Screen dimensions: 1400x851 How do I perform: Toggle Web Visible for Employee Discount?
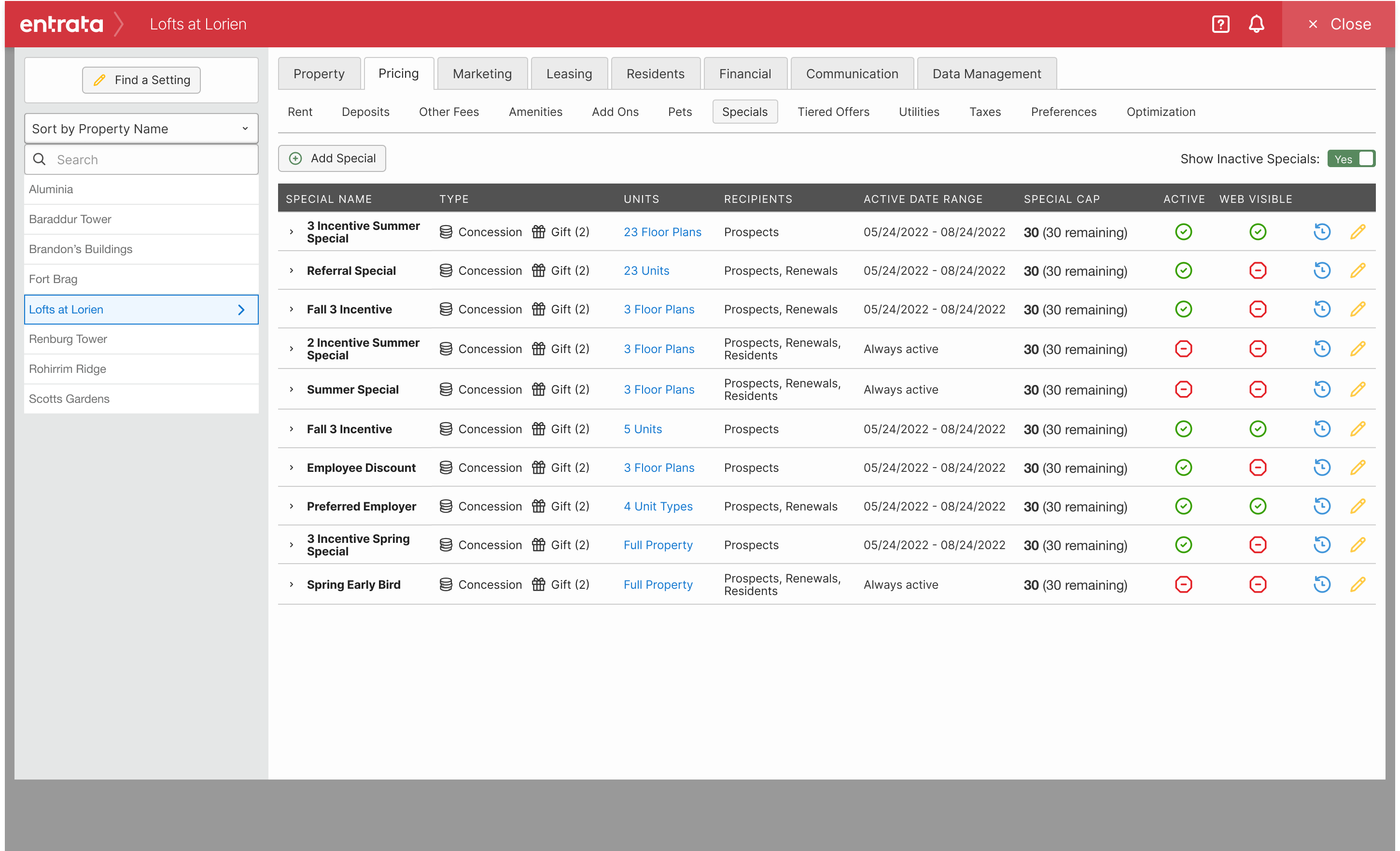coord(1258,468)
